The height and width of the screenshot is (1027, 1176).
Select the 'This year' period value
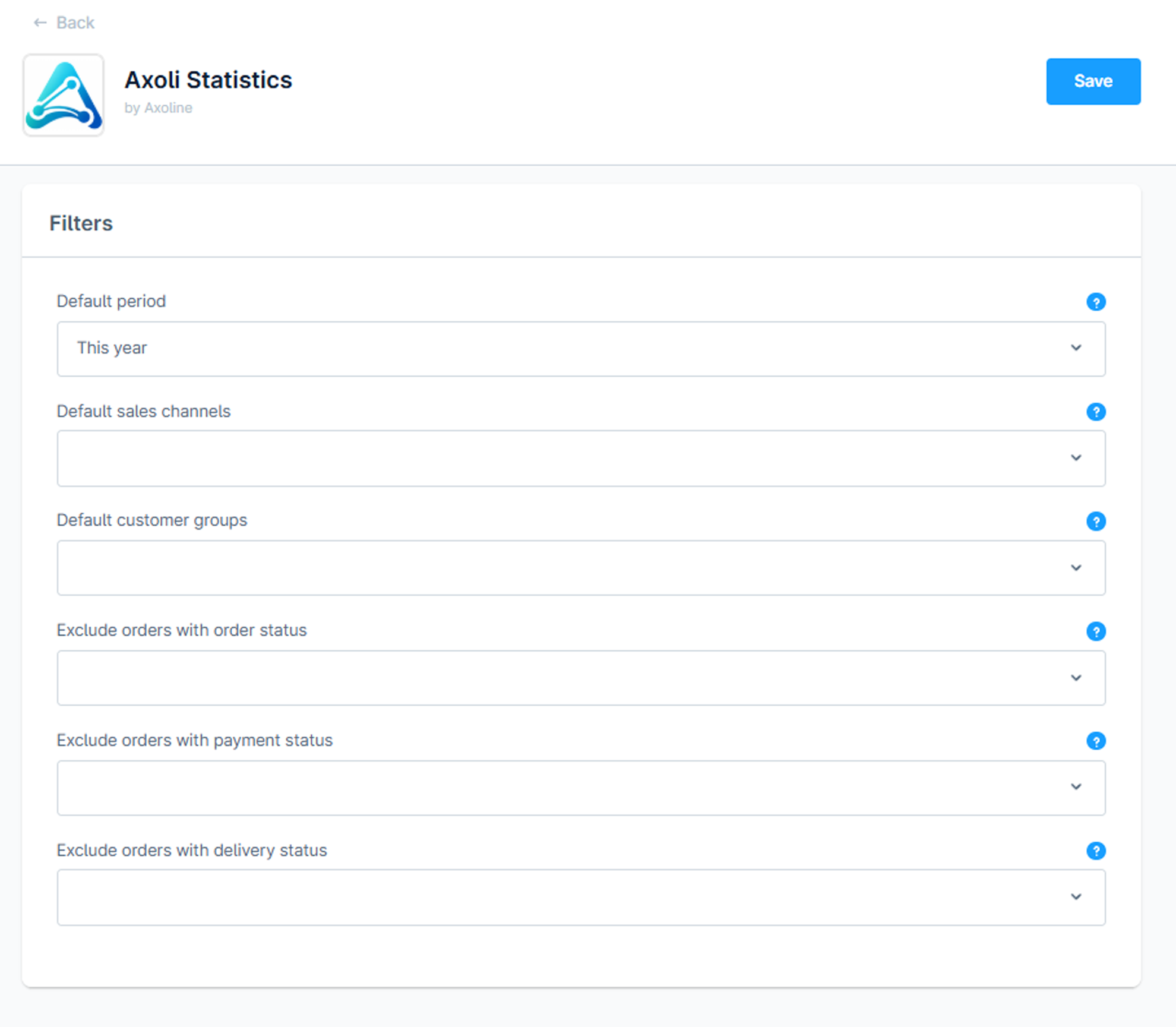[112, 348]
